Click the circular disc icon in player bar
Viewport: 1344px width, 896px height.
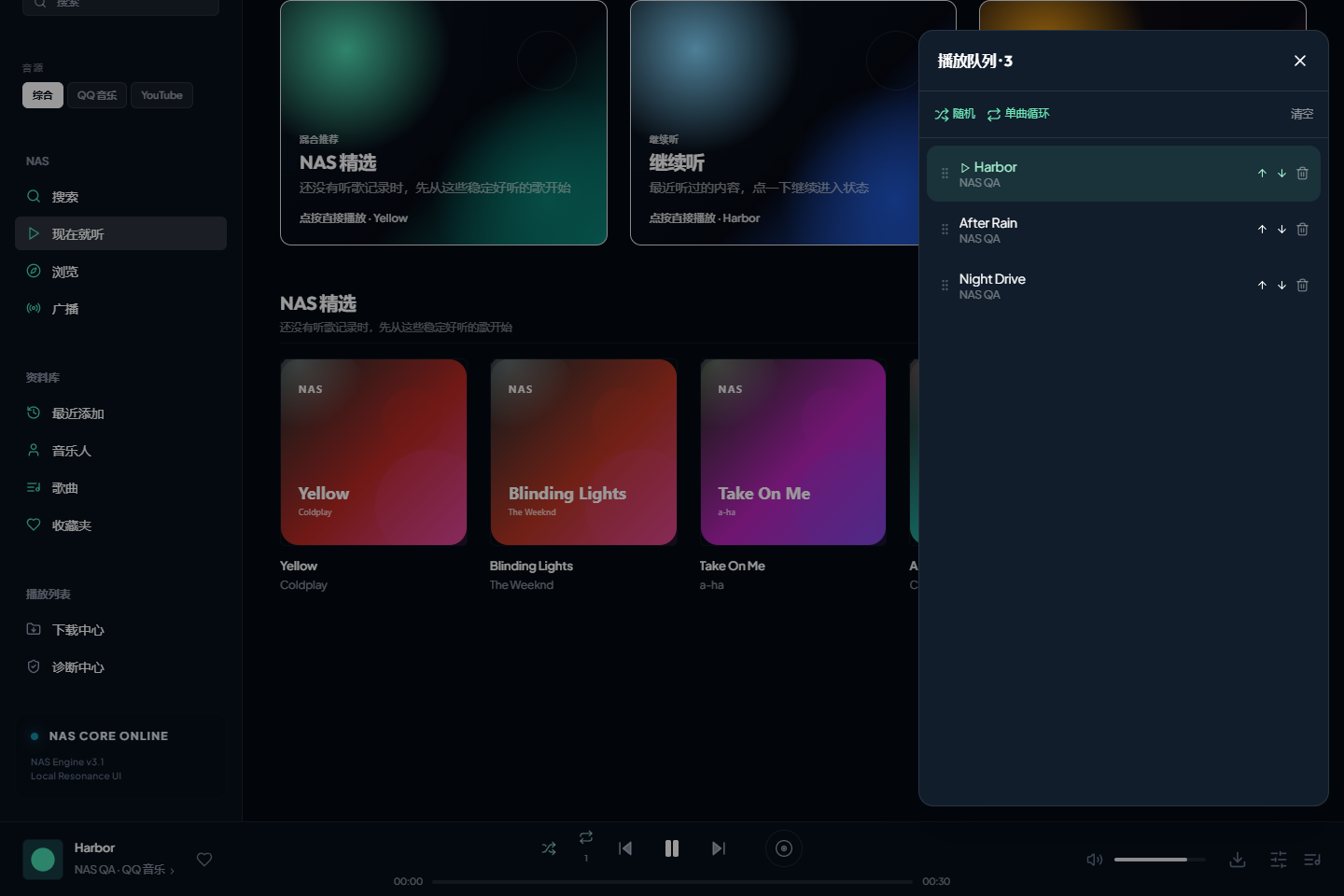[784, 848]
